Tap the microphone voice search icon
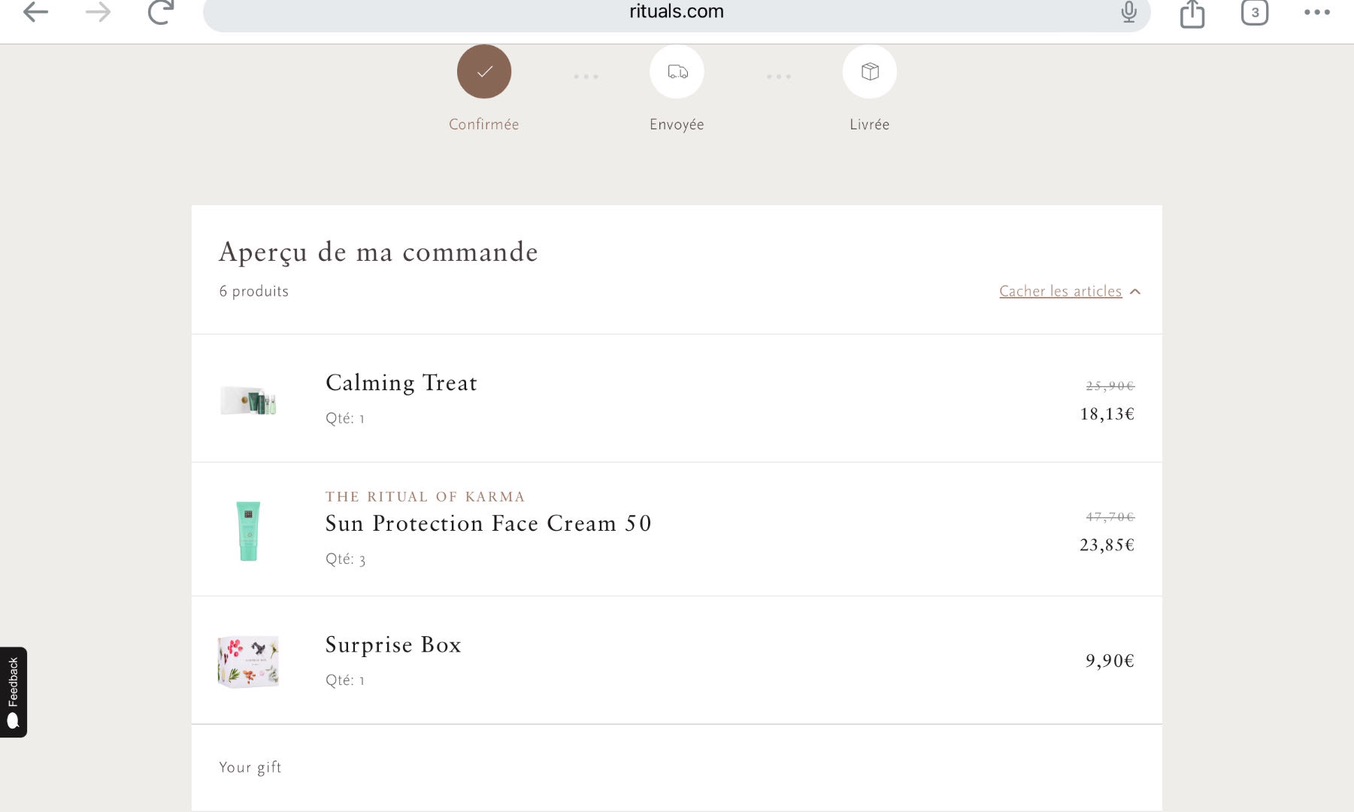 coord(1129,12)
